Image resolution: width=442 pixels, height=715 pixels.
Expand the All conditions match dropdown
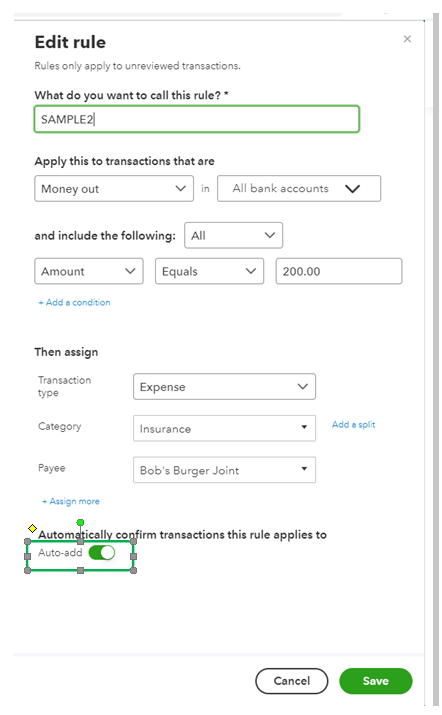(234, 235)
